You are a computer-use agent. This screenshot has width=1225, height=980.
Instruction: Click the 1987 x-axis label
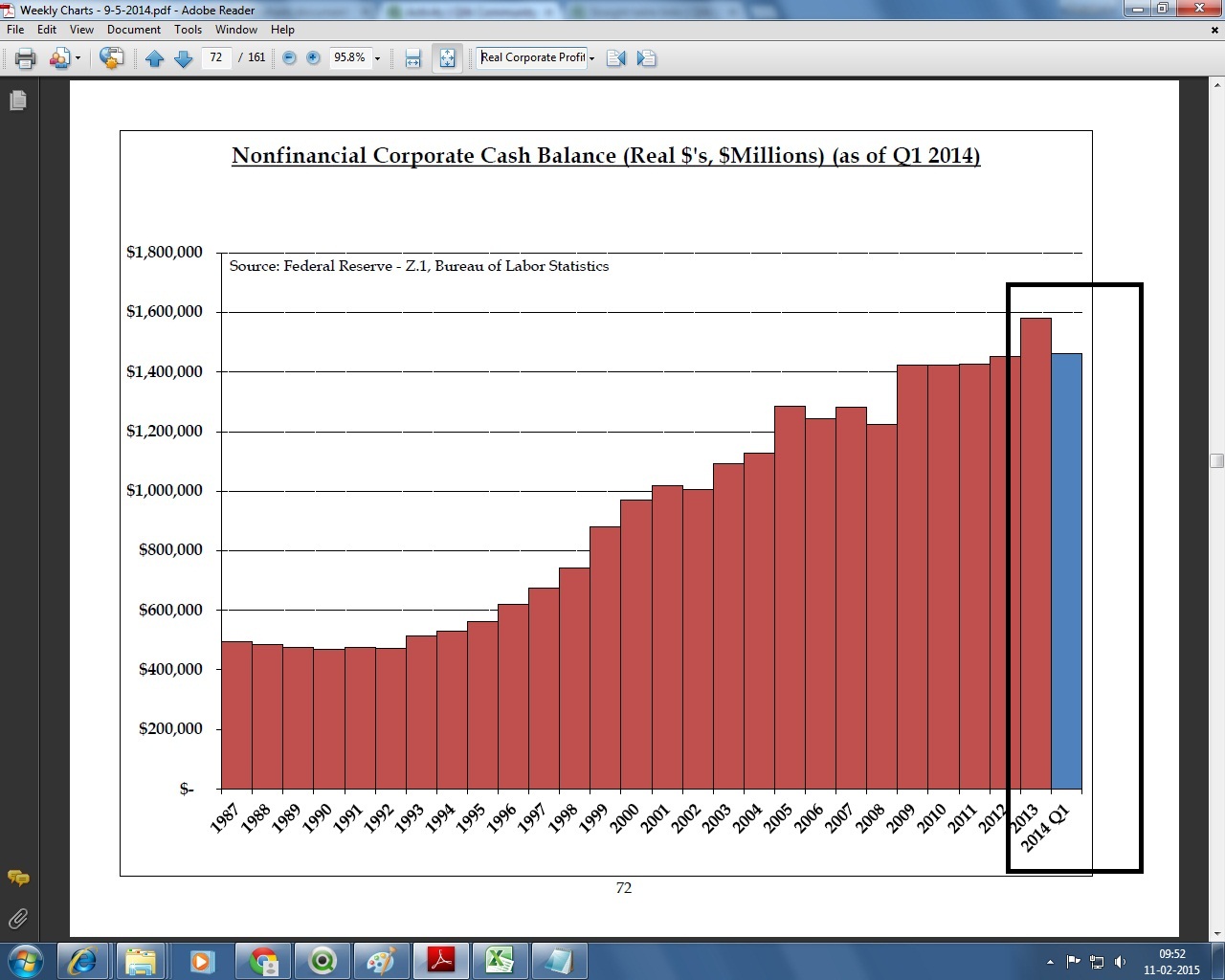click(x=226, y=817)
